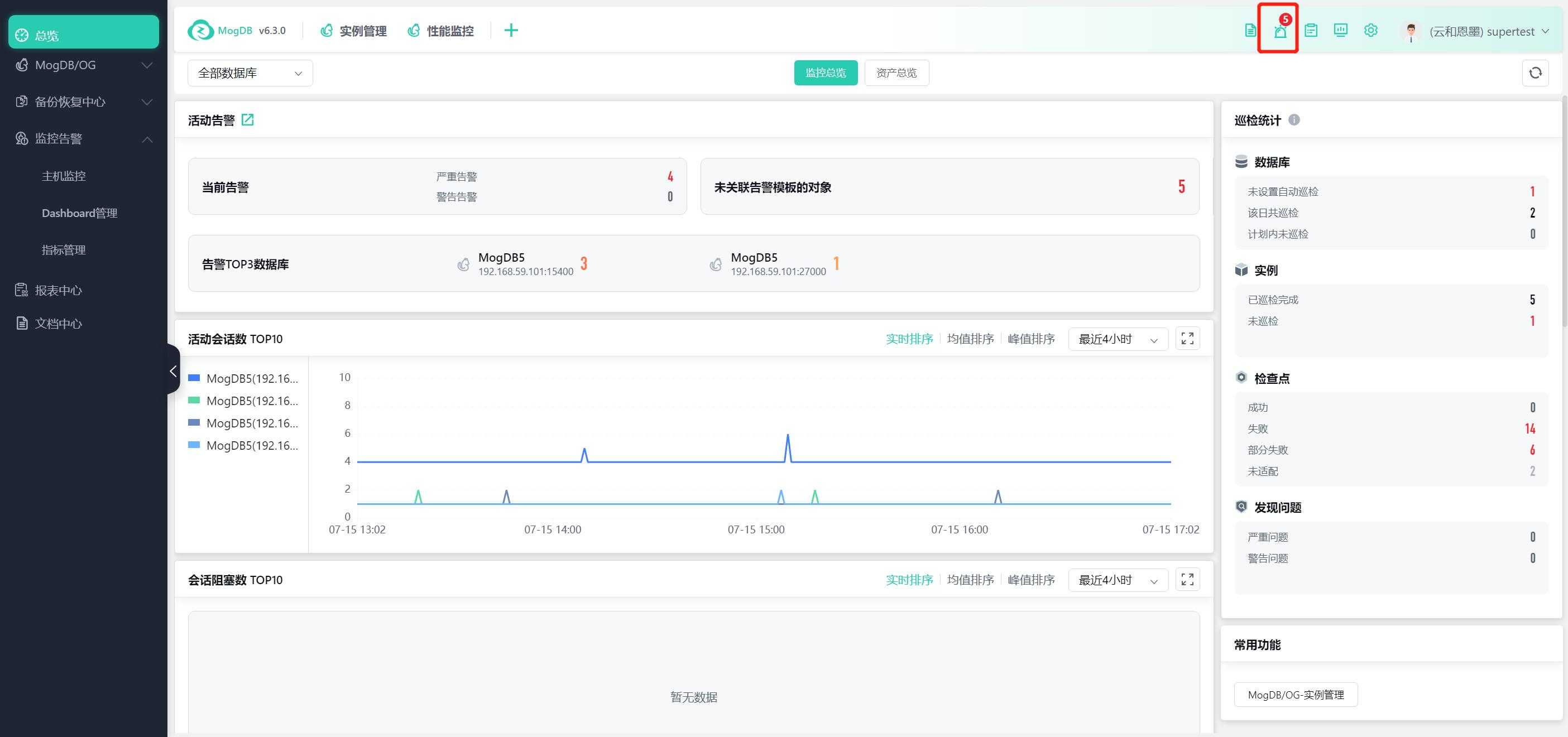Toggle light-blue last MogDB5 legend swatch

click(x=194, y=445)
